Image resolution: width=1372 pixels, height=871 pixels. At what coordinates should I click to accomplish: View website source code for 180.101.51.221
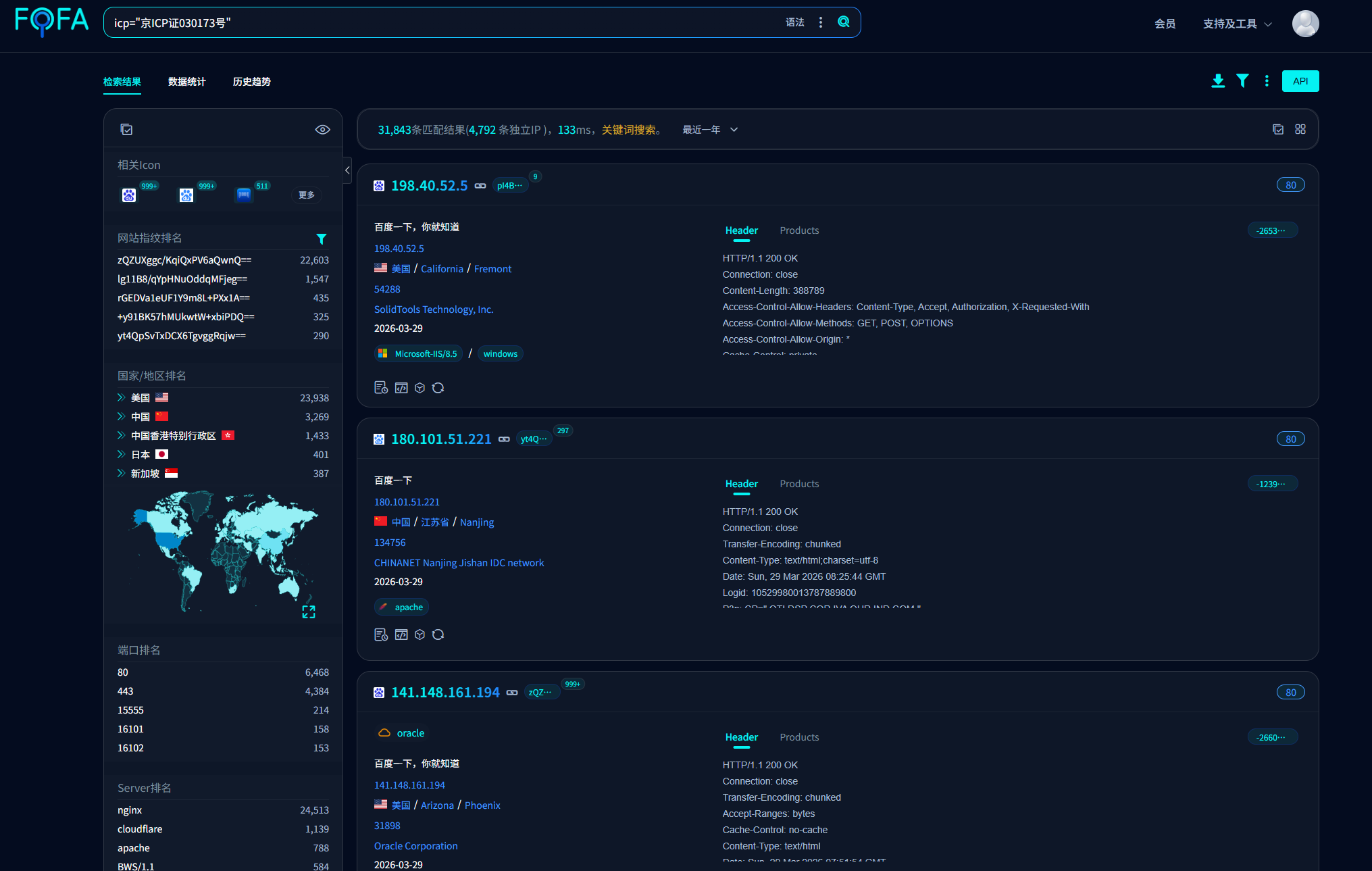pyautogui.click(x=401, y=634)
